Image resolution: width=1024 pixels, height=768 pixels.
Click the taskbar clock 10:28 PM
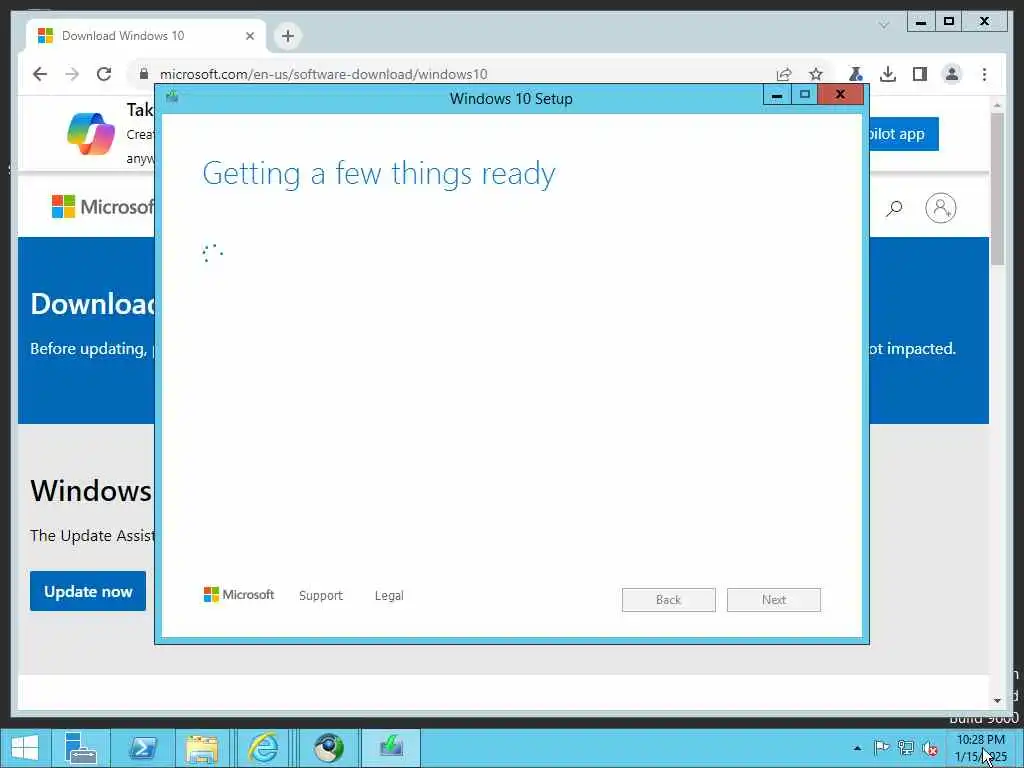click(981, 748)
